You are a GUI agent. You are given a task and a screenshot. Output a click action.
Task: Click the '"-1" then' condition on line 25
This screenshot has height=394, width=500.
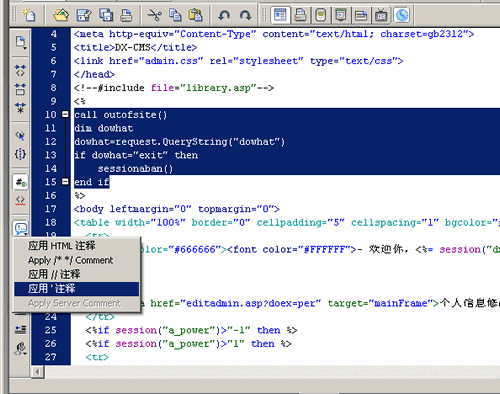[254, 330]
